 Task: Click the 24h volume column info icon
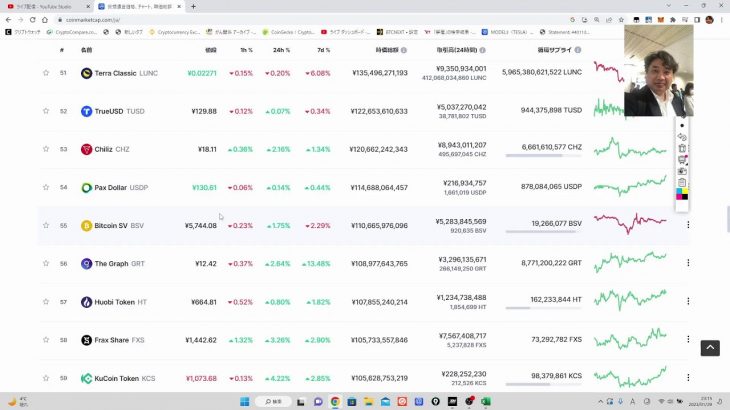coord(483,50)
